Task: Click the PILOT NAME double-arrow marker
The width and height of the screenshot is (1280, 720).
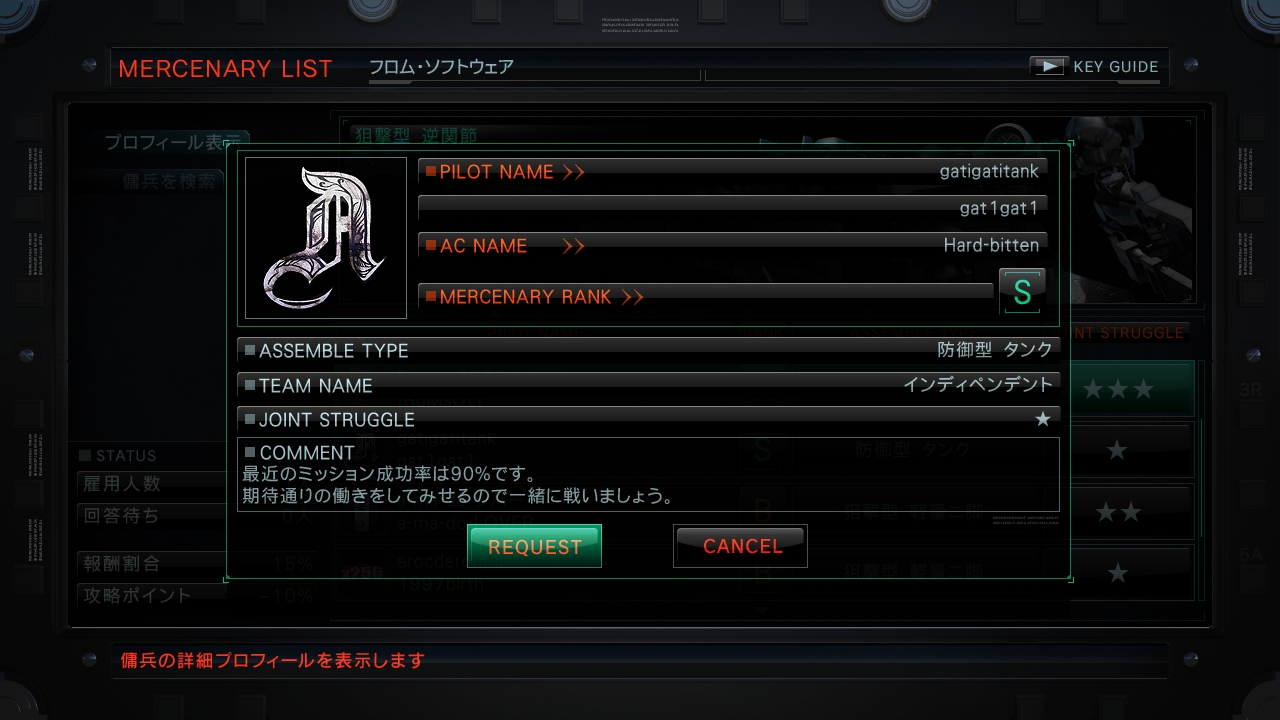Action: 573,172
